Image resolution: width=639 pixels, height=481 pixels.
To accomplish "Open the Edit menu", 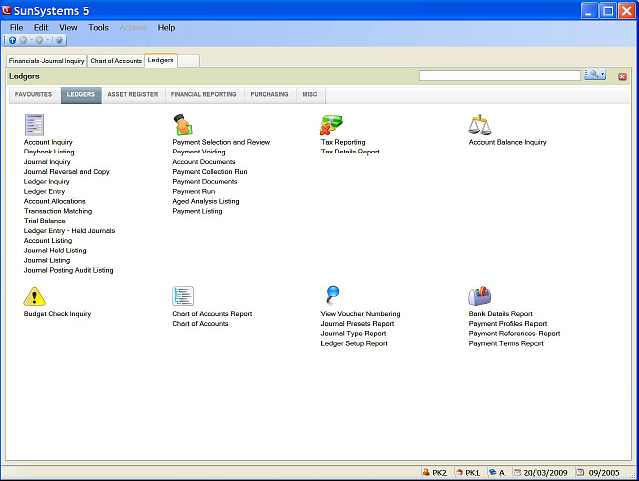I will [x=41, y=27].
